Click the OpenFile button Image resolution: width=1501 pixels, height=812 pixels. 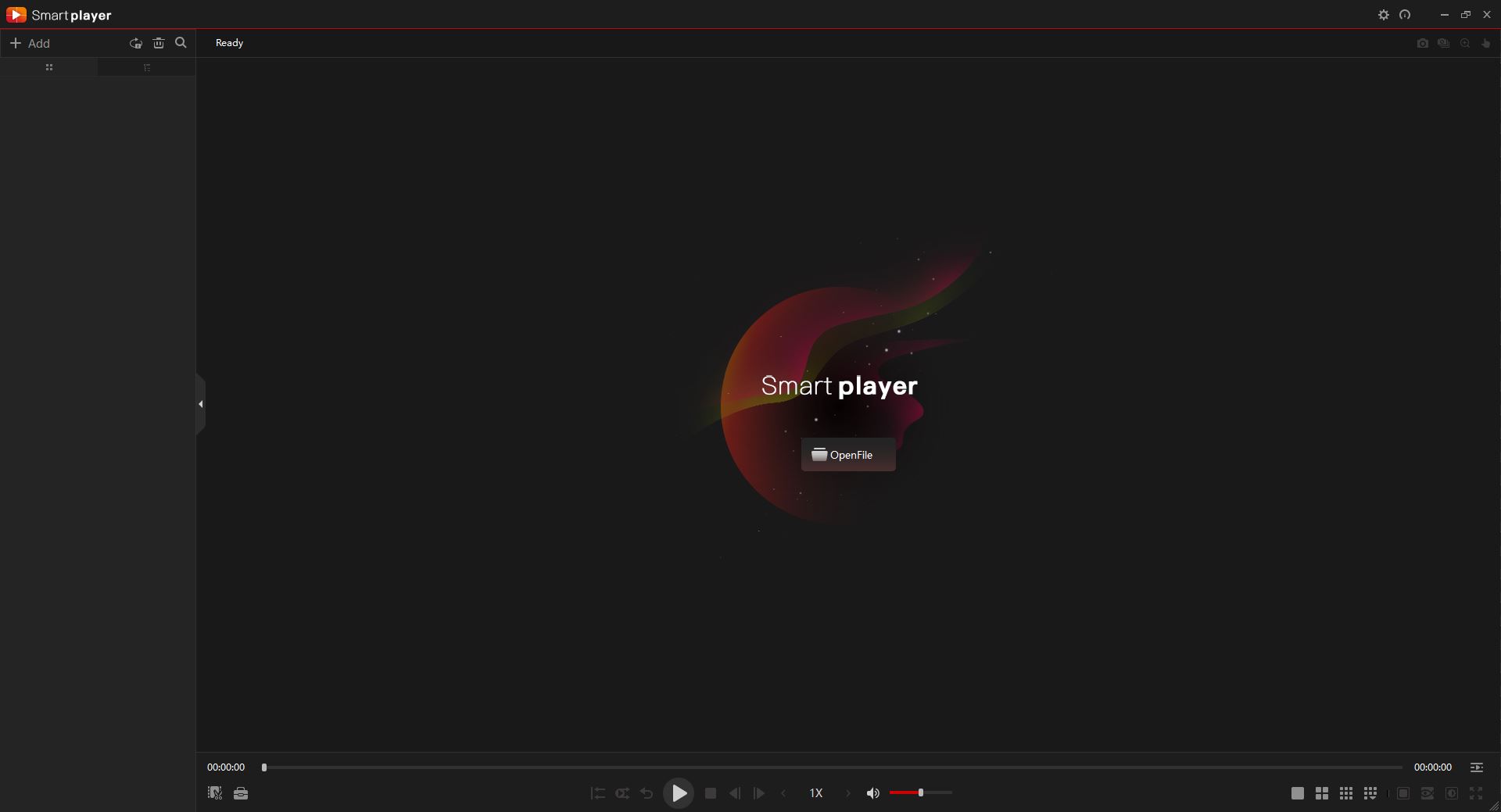coord(848,455)
